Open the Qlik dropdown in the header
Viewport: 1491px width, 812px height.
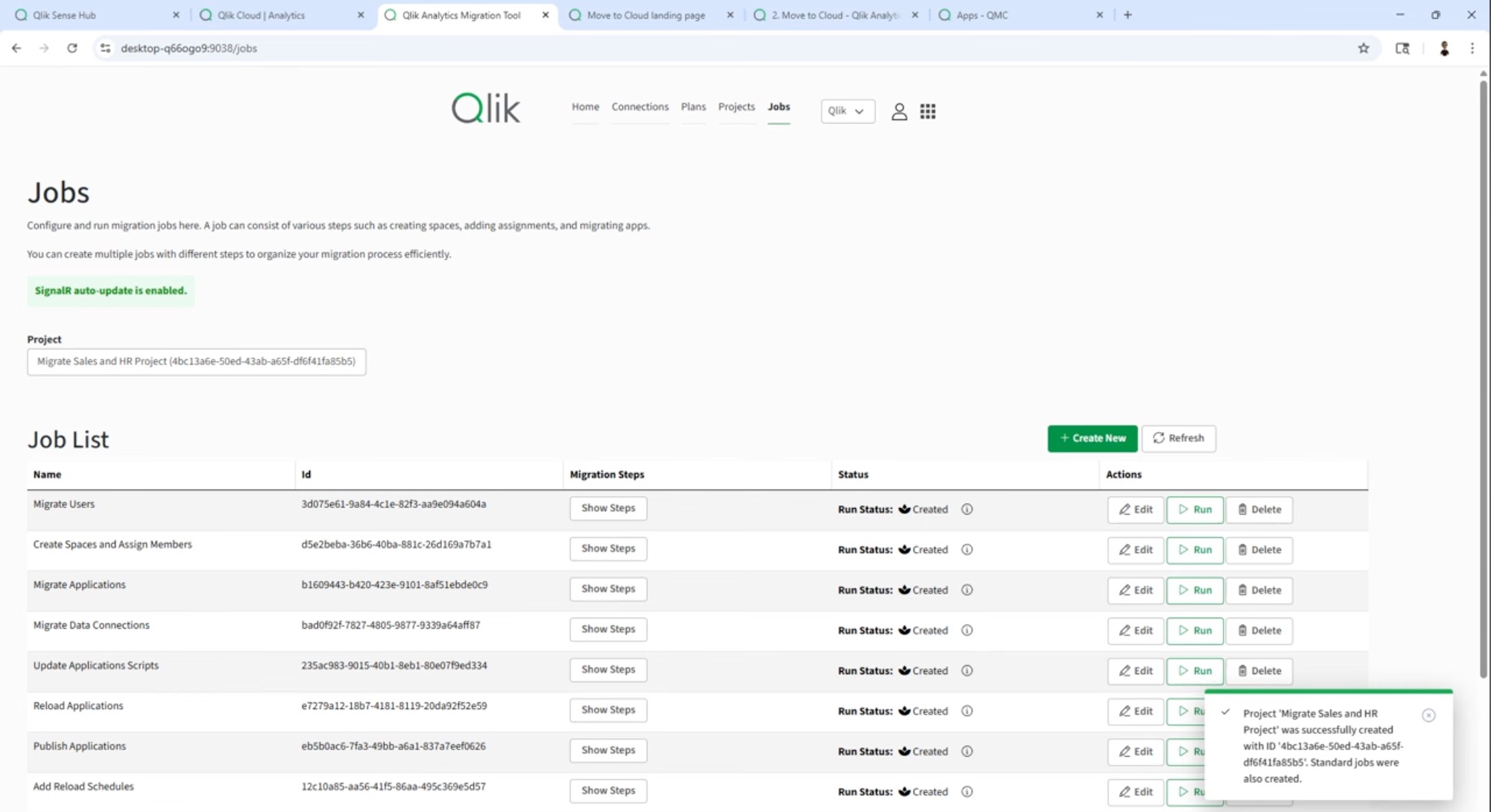pos(846,111)
